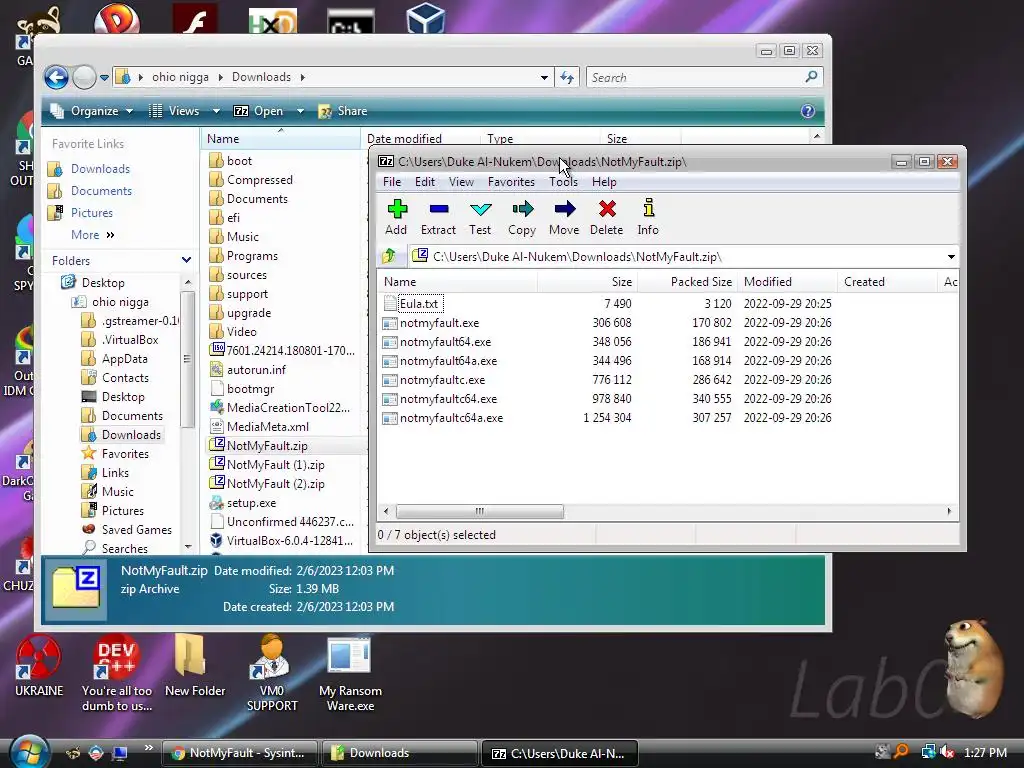
Task: Click the Open button in Explorer toolbar
Action: pyautogui.click(x=259, y=111)
